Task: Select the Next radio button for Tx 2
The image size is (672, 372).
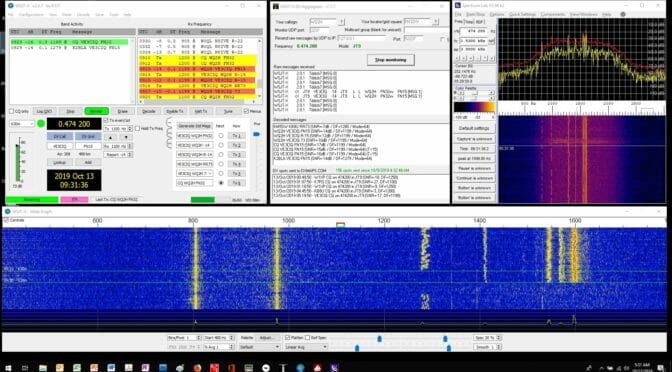Action: click(221, 145)
